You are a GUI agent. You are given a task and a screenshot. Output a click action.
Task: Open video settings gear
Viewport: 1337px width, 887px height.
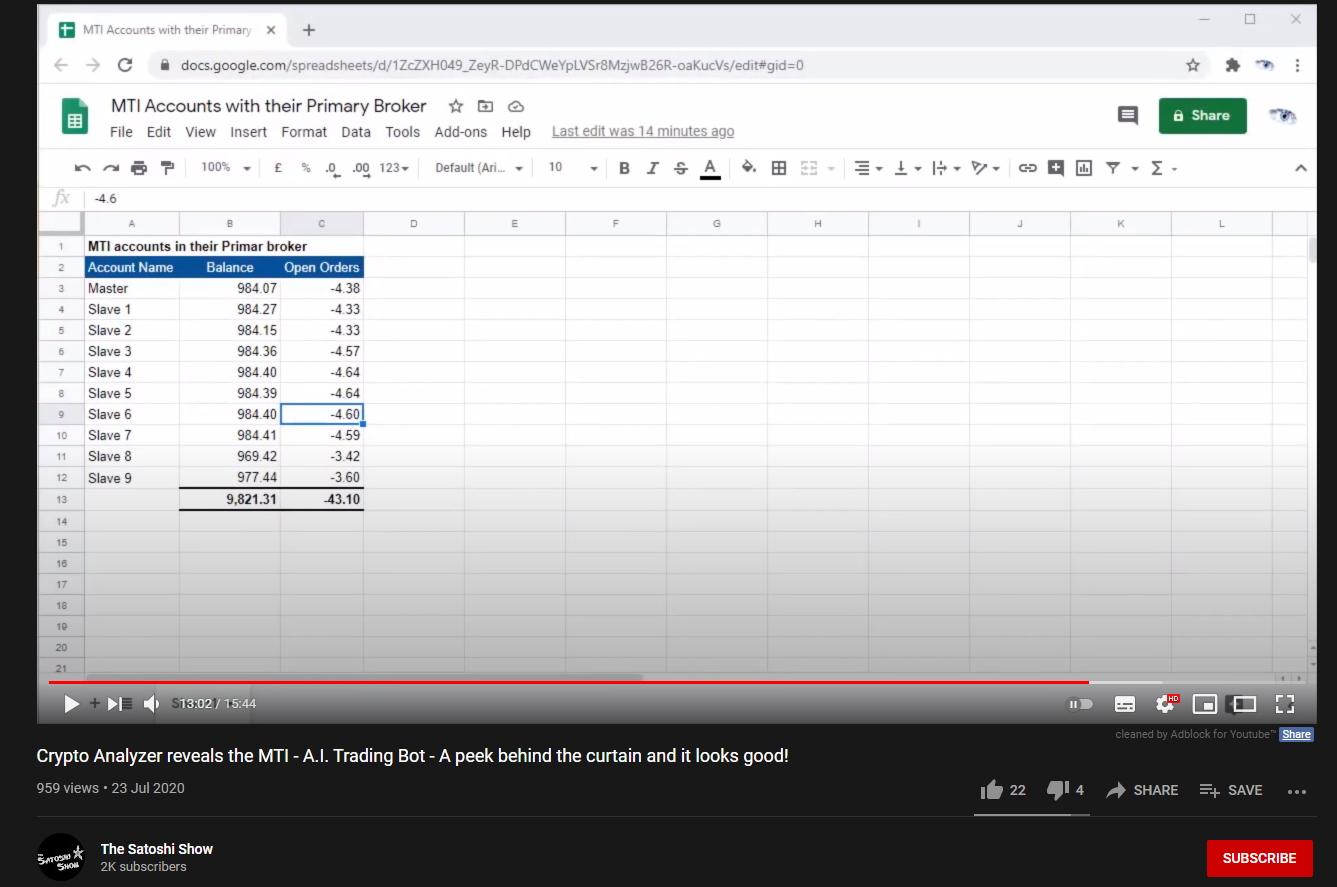pos(1165,704)
